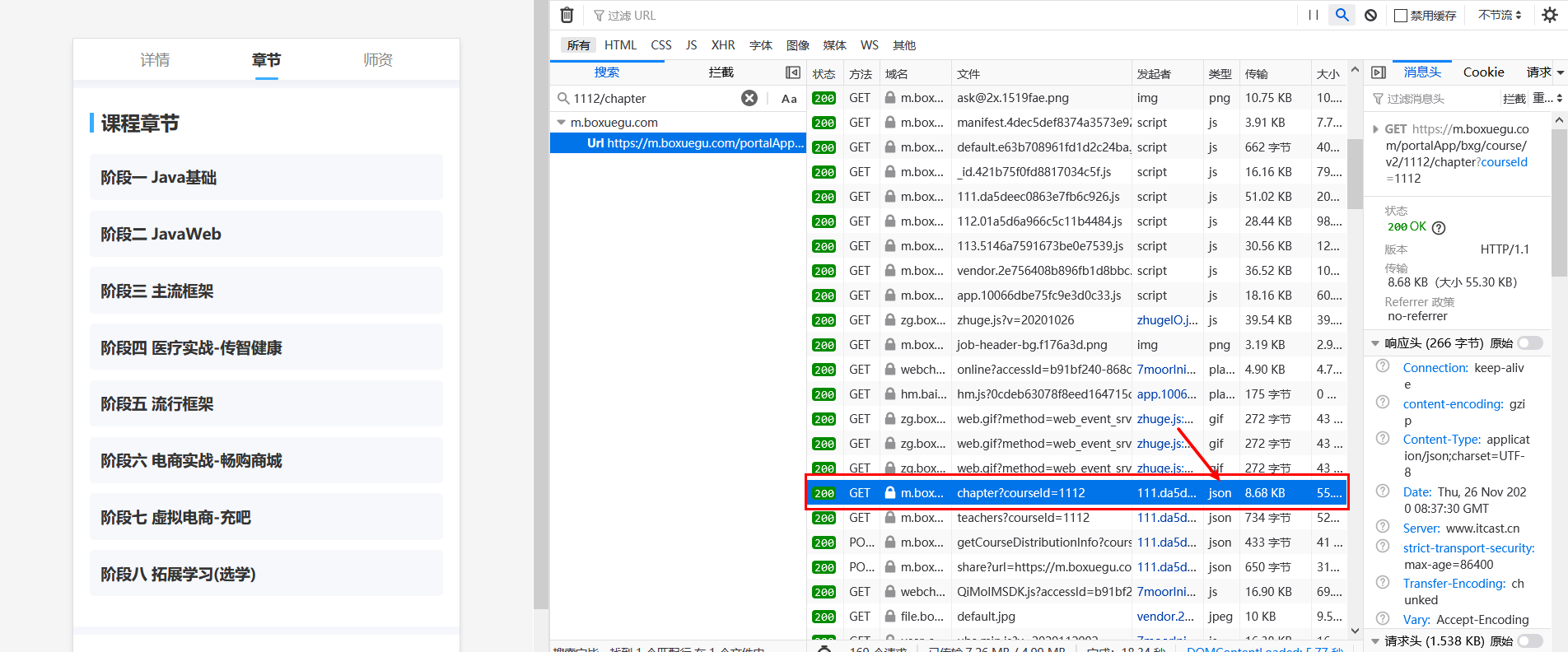Click help icon next to 200 OK status
This screenshot has width=1568, height=652.
click(x=1439, y=228)
